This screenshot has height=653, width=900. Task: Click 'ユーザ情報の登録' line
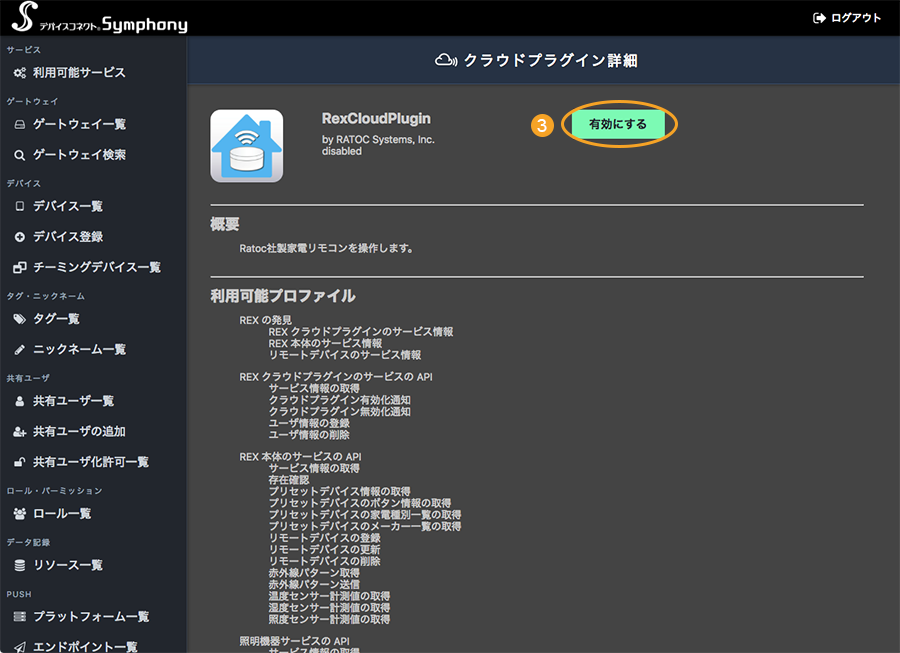[x=309, y=423]
